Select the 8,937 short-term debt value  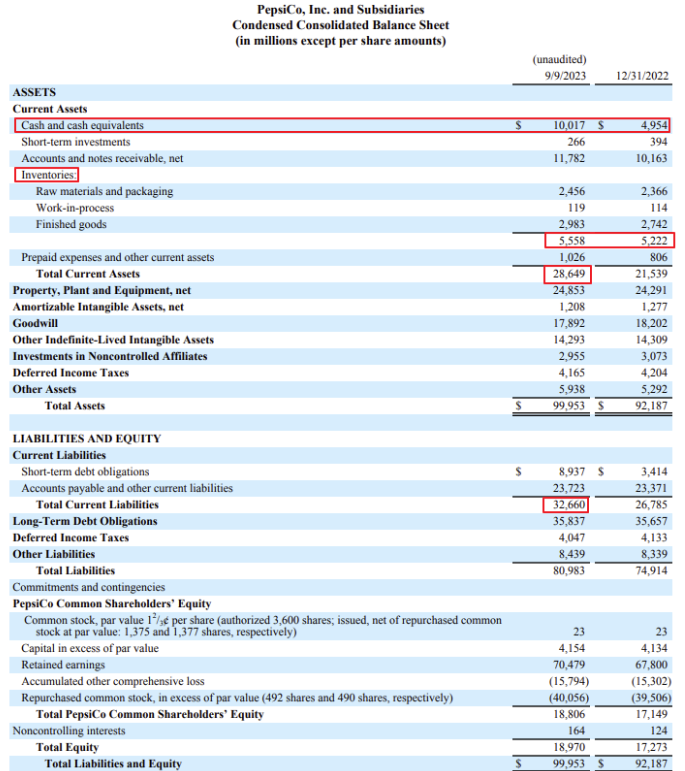click(571, 472)
